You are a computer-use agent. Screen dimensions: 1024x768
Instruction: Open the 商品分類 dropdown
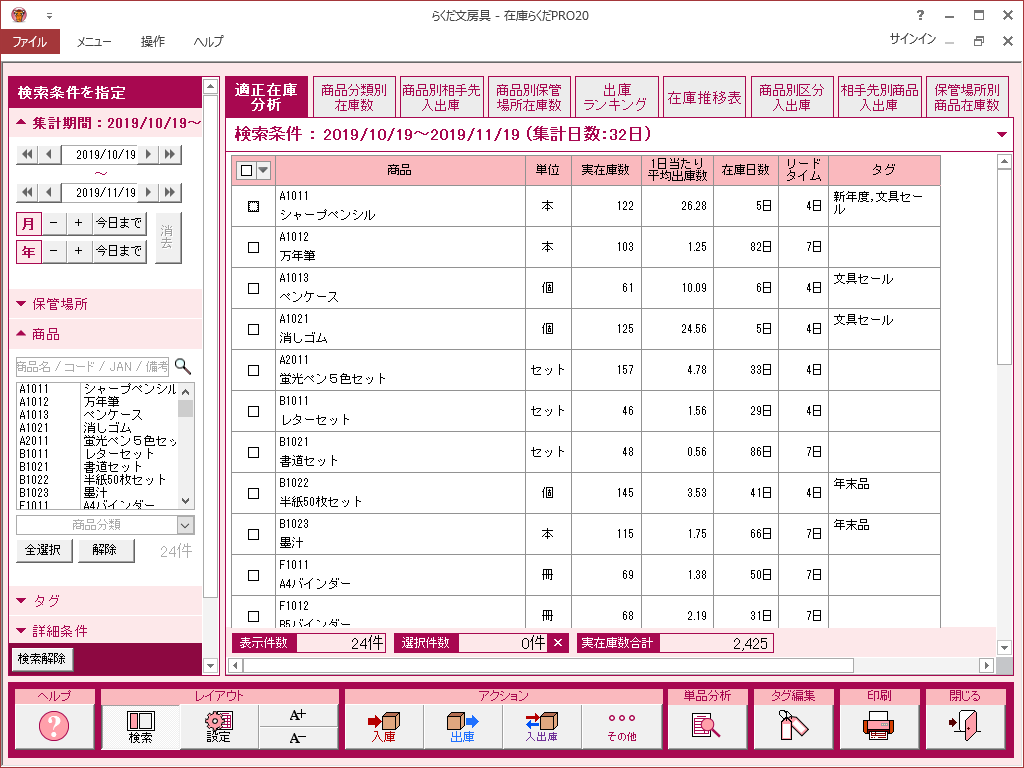[105, 525]
